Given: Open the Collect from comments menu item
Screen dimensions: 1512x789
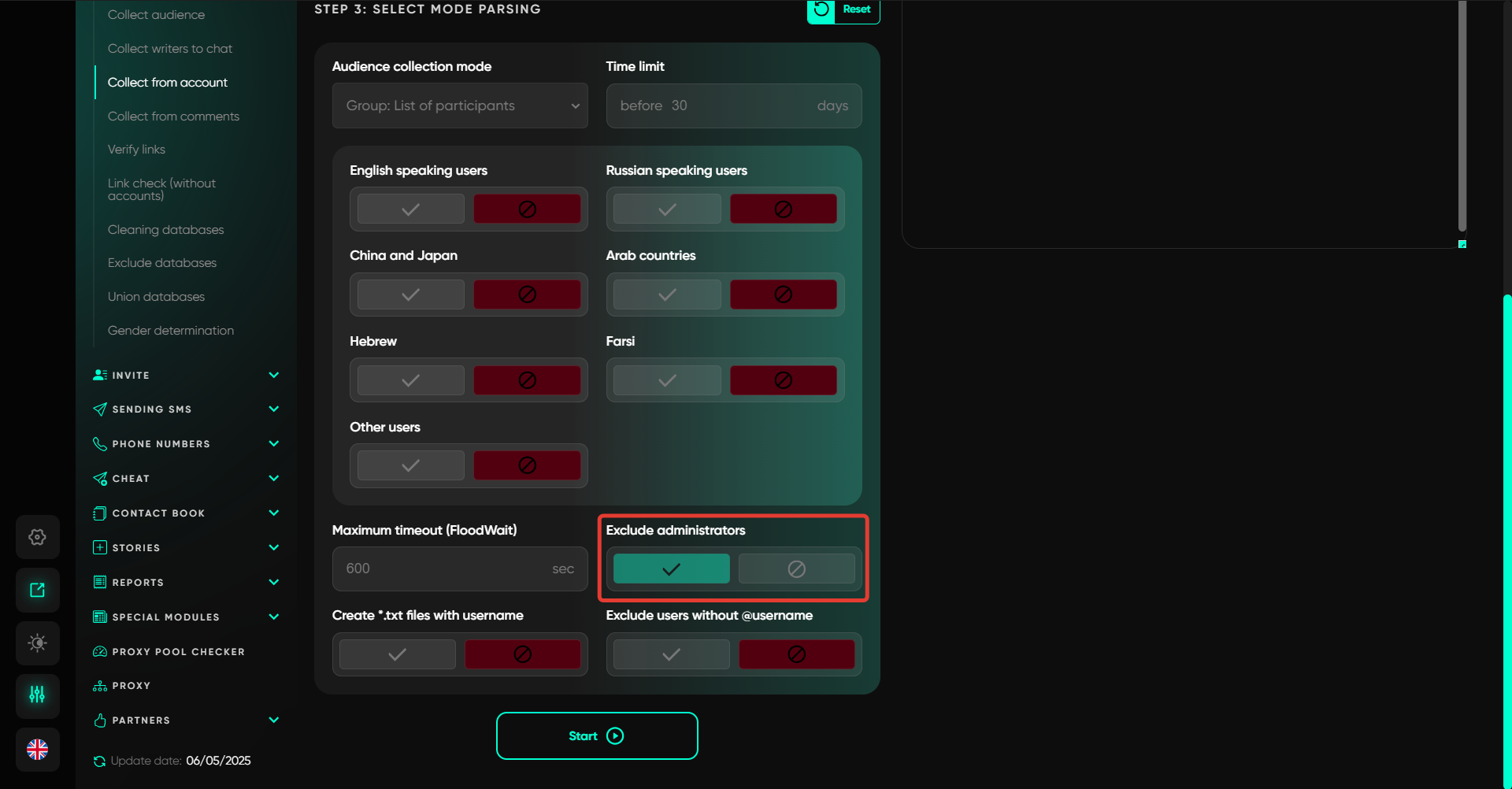Looking at the screenshot, I should 173,116.
